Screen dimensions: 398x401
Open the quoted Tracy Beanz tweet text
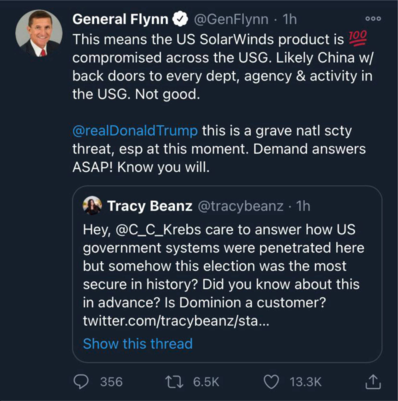pyautogui.click(x=223, y=275)
